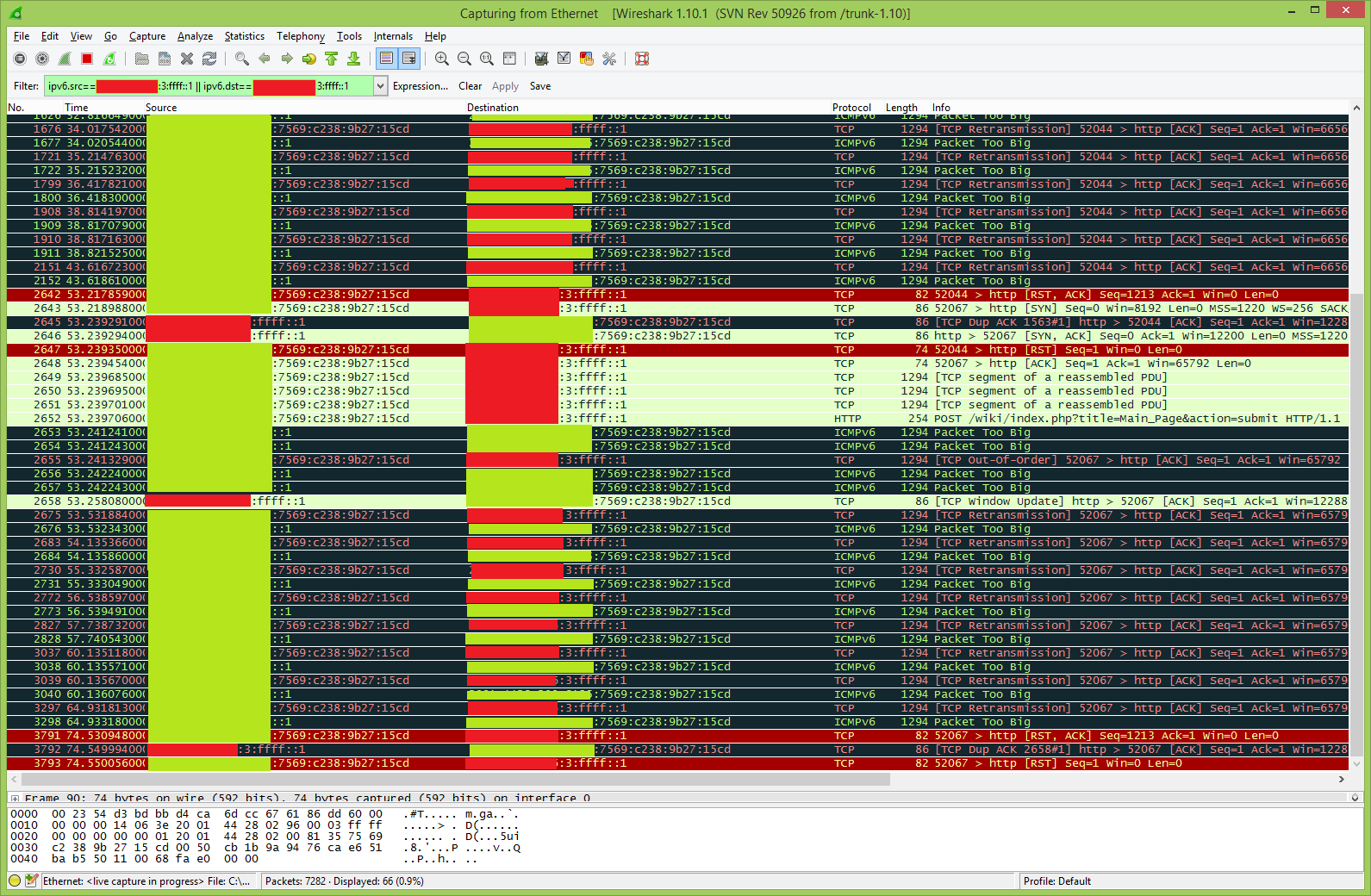
Task: Stop the running live capture
Action: click(x=87, y=59)
